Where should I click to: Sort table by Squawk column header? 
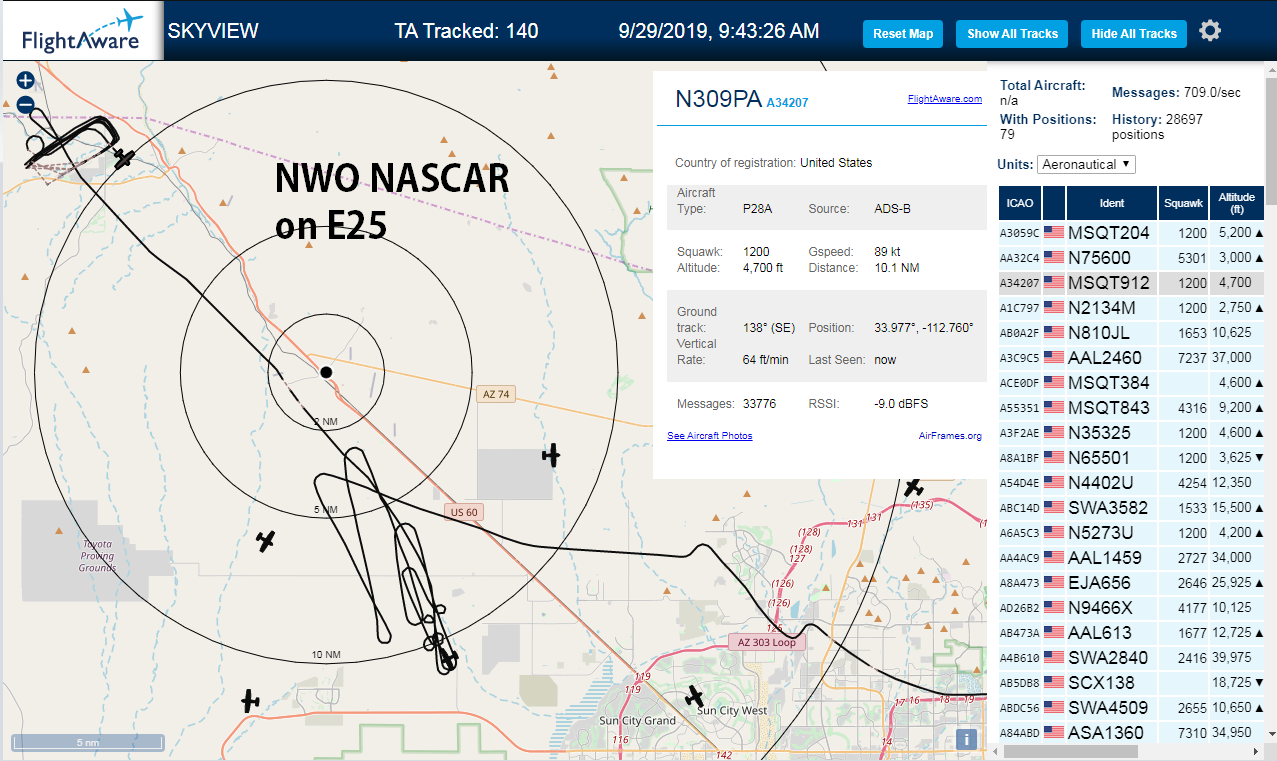click(x=1184, y=203)
